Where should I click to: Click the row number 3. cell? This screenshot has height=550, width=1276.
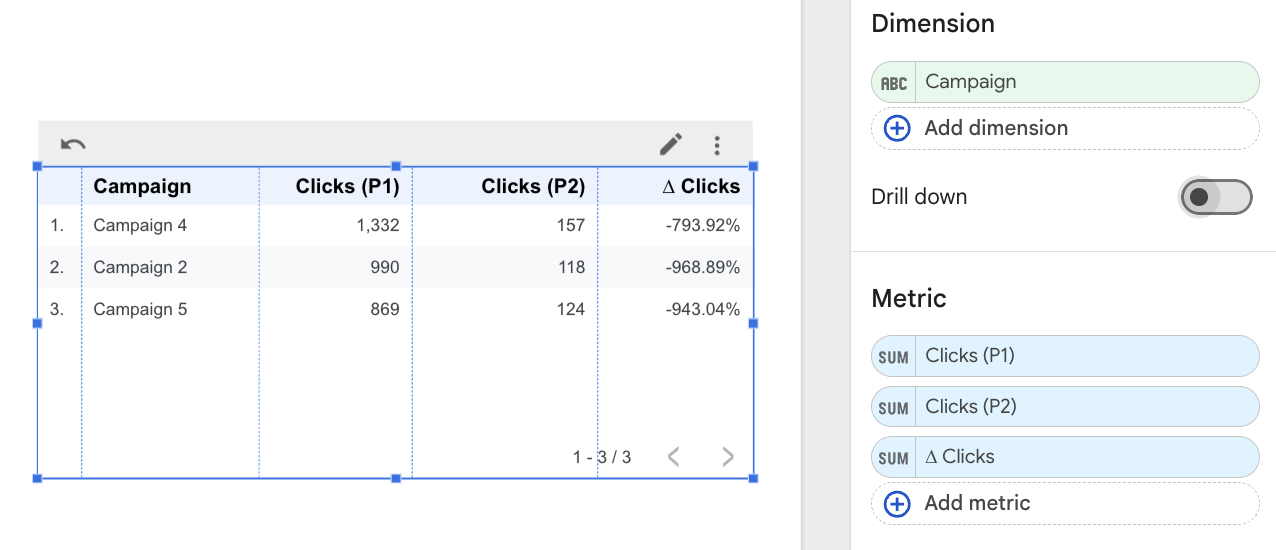[57, 309]
